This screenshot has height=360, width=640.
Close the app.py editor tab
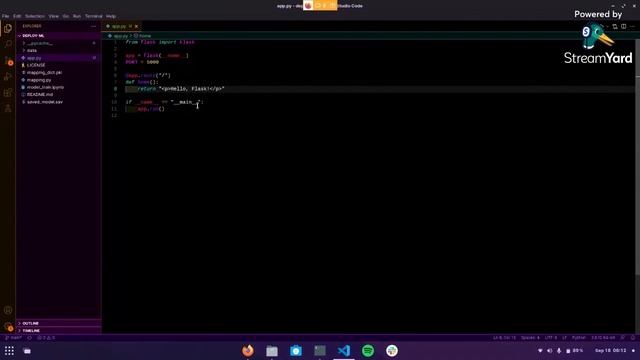tap(136, 27)
